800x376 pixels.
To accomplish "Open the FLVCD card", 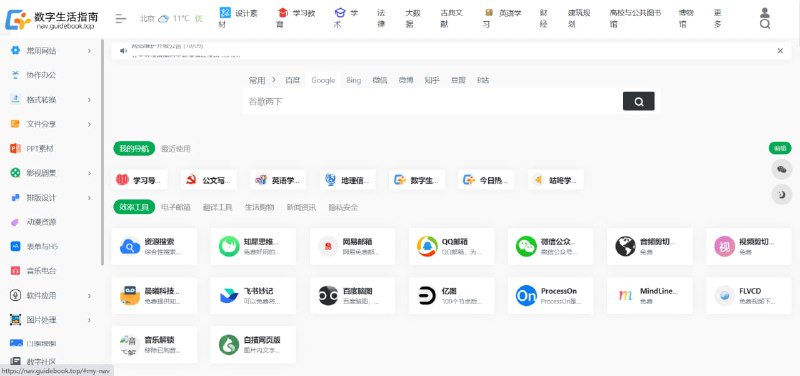I will point(748,295).
